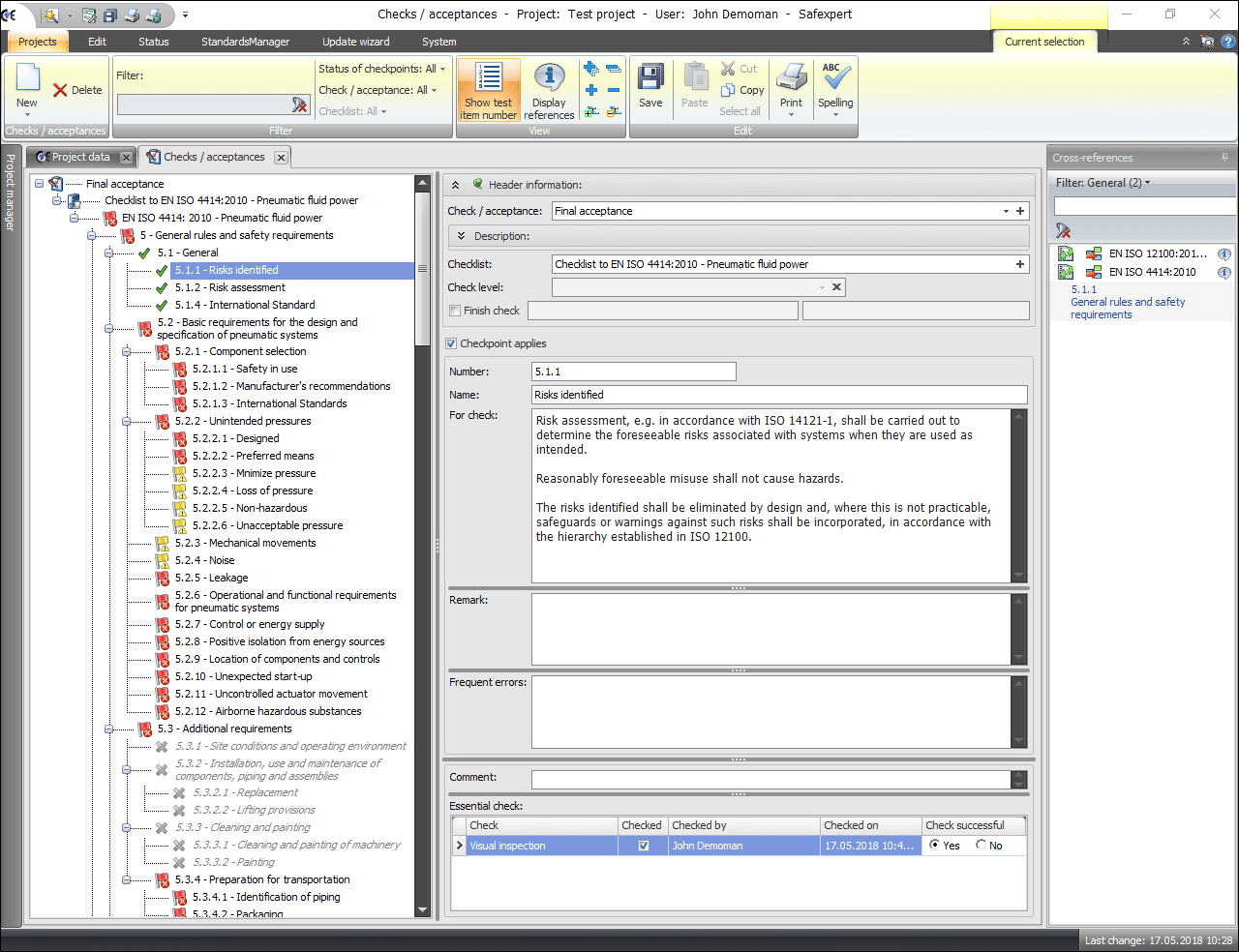Open Status of checkpoints dropdown

tap(382, 69)
